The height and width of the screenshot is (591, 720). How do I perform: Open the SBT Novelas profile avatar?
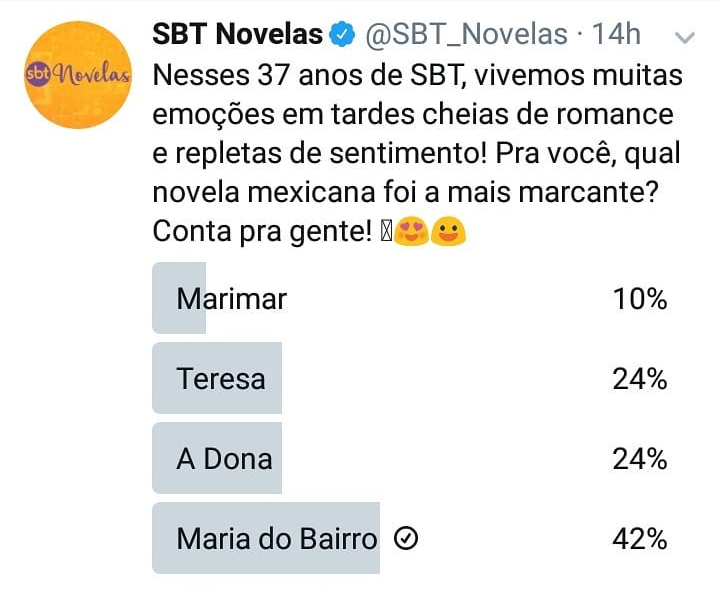(78, 75)
